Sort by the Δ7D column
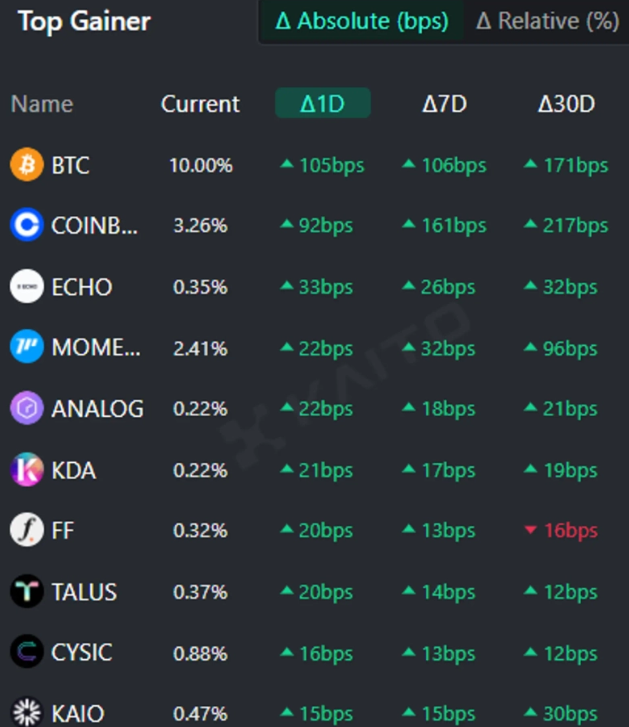 [x=445, y=104]
